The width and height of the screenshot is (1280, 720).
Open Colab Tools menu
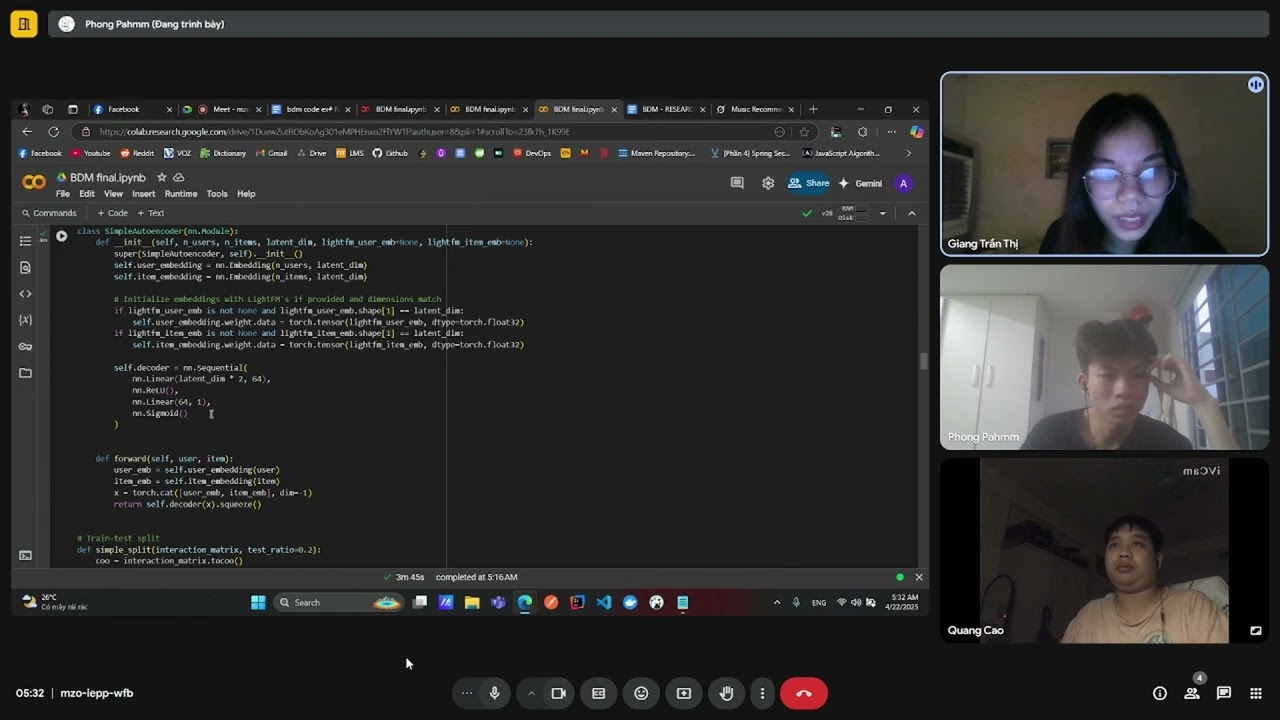(217, 194)
